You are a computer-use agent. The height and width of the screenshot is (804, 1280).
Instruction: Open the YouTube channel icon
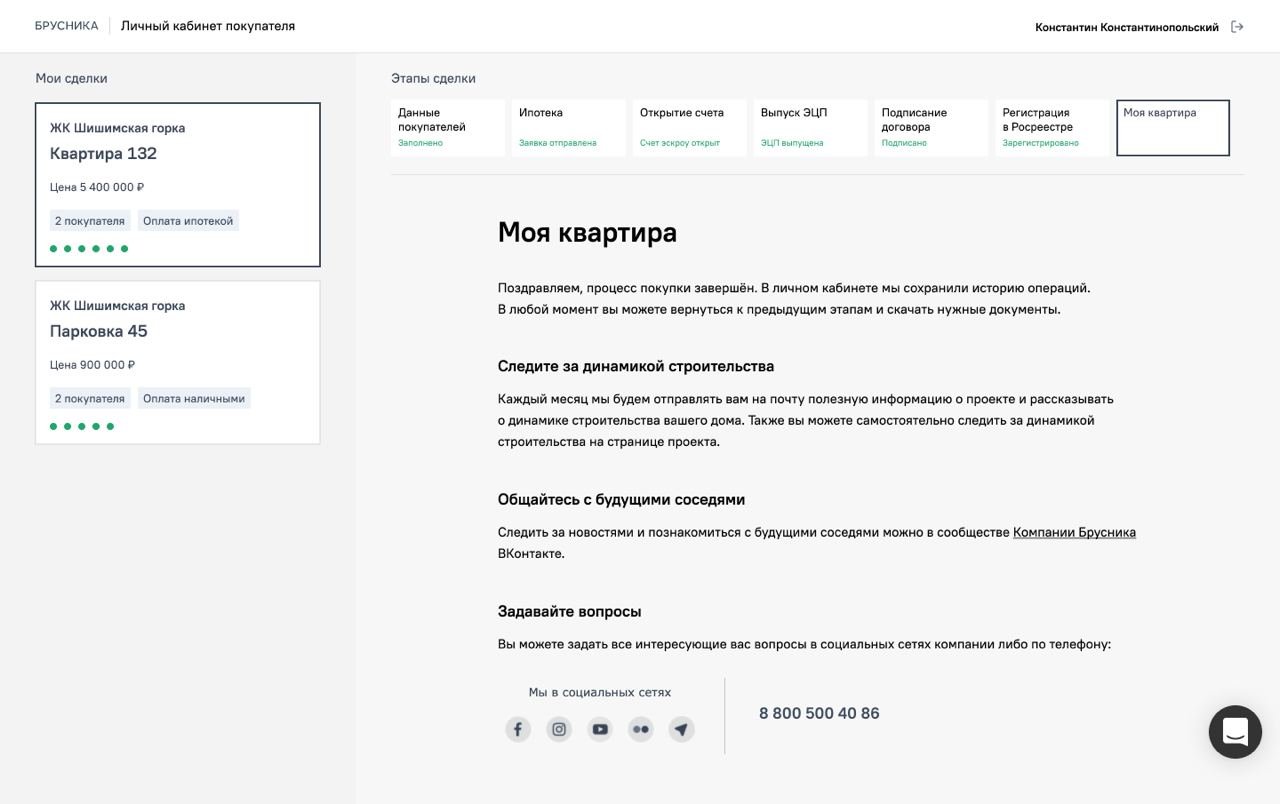600,729
